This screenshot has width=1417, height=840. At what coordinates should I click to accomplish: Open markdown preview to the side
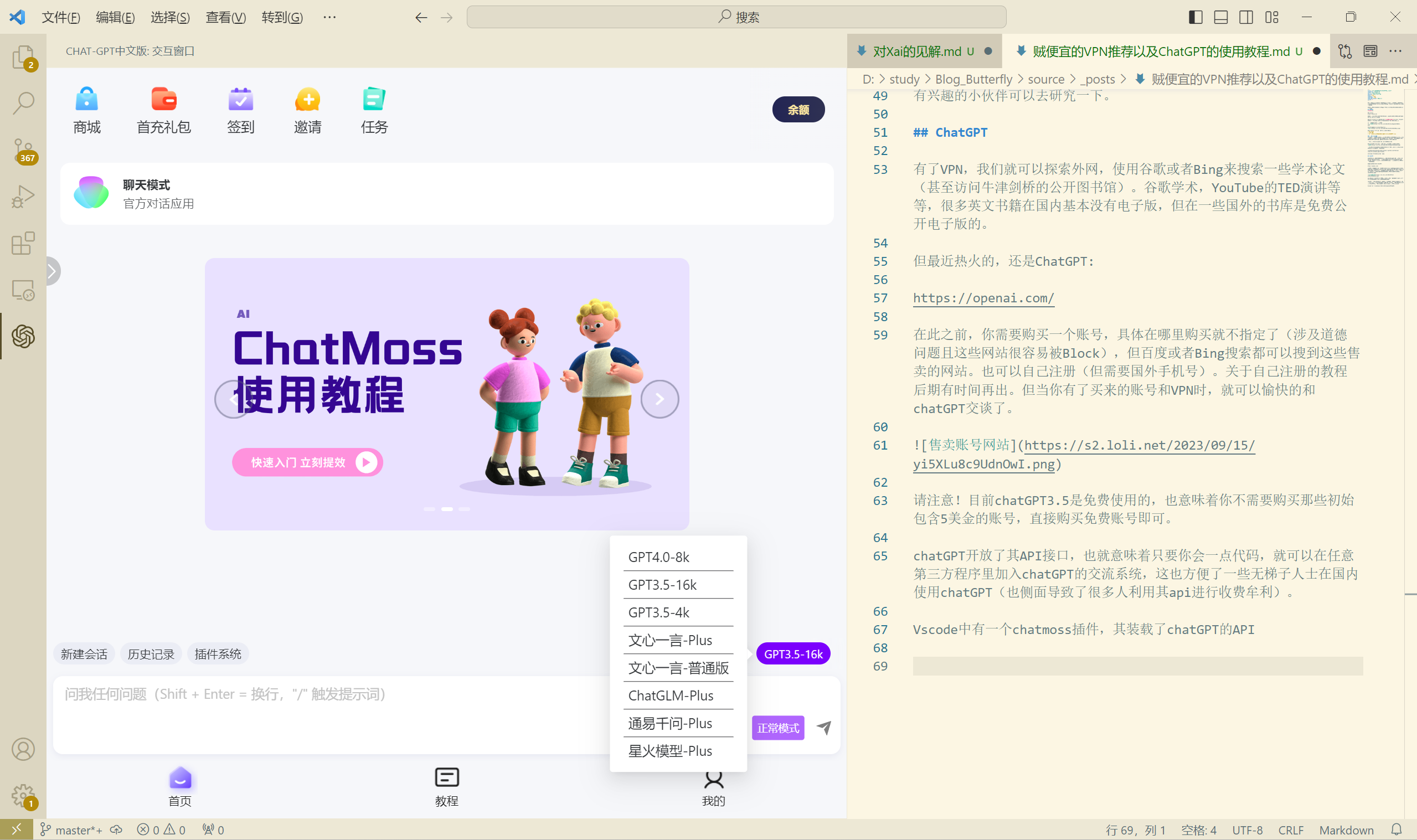(x=1370, y=51)
